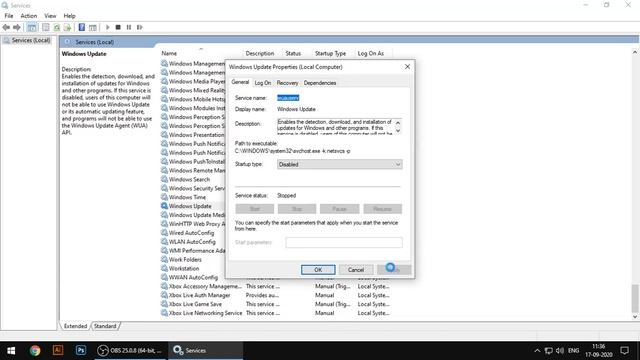Launch Google Chrome from the taskbar

tap(35, 351)
